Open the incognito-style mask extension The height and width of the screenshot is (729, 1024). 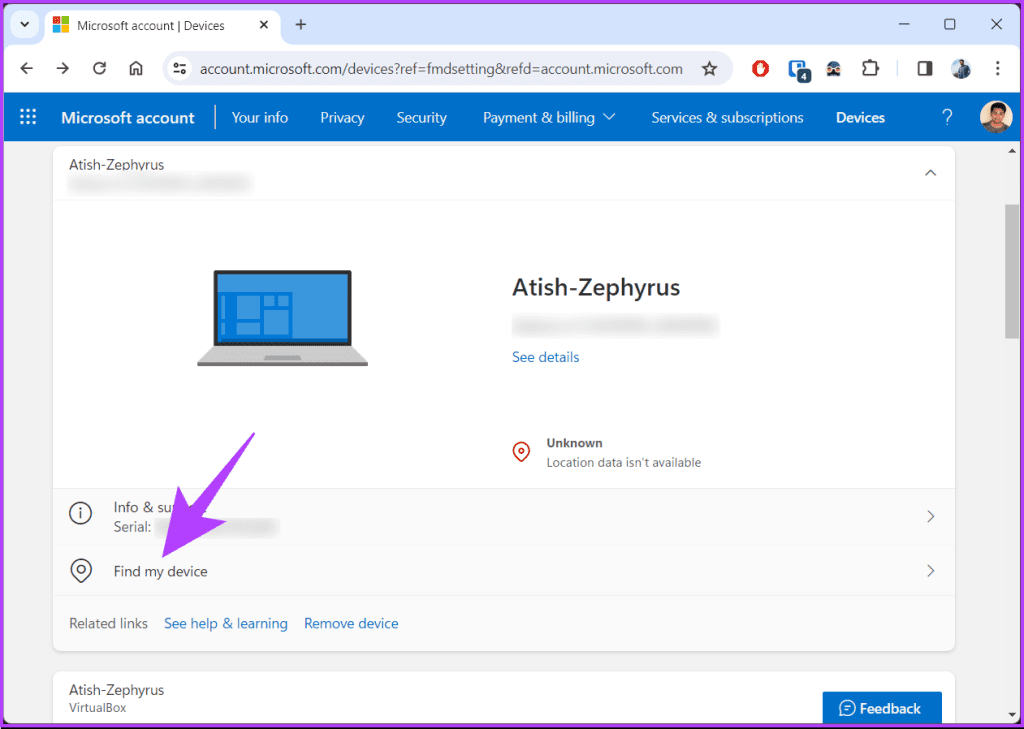pyautogui.click(x=833, y=69)
